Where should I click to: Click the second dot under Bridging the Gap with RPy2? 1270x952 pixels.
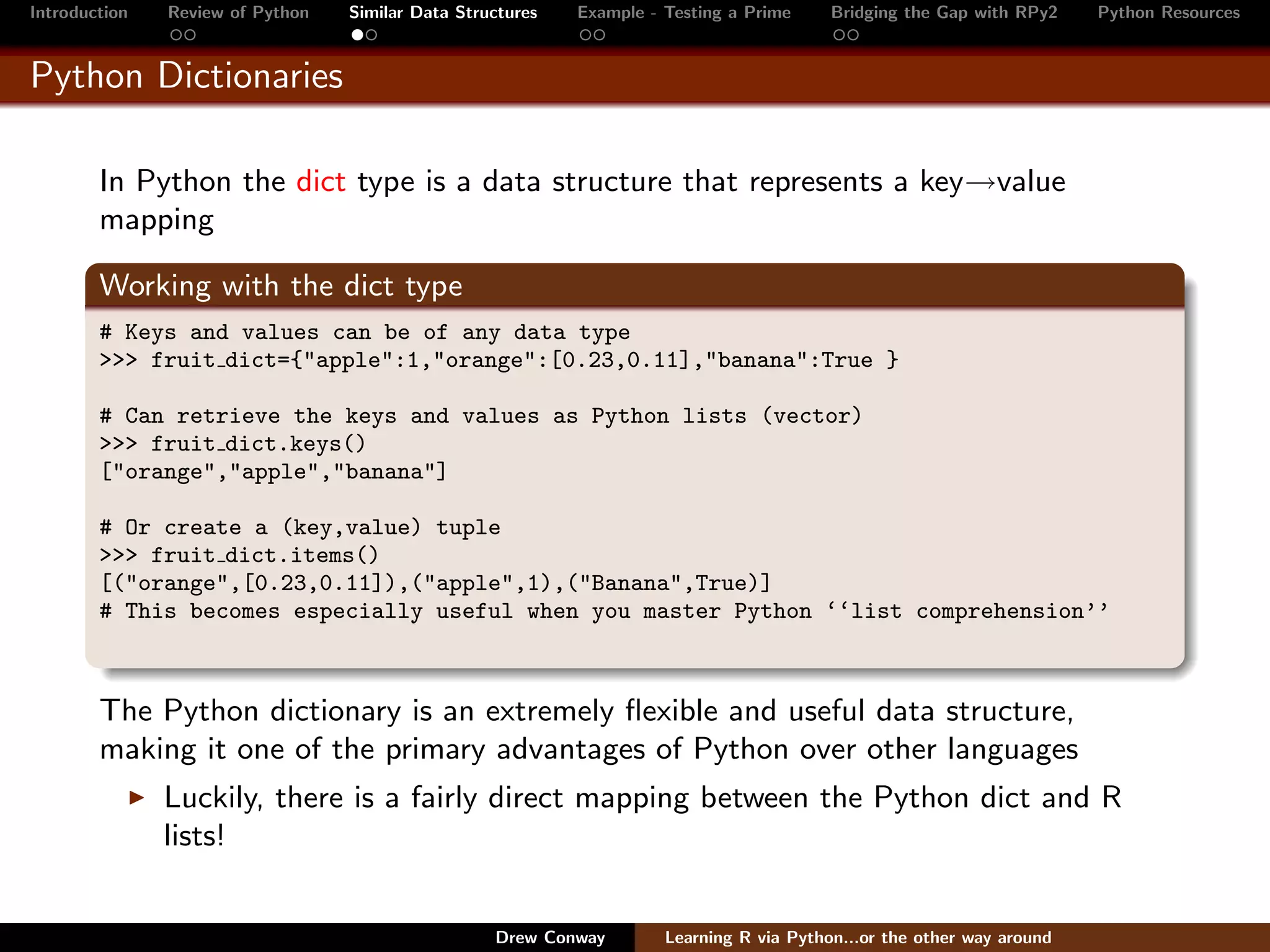click(853, 35)
